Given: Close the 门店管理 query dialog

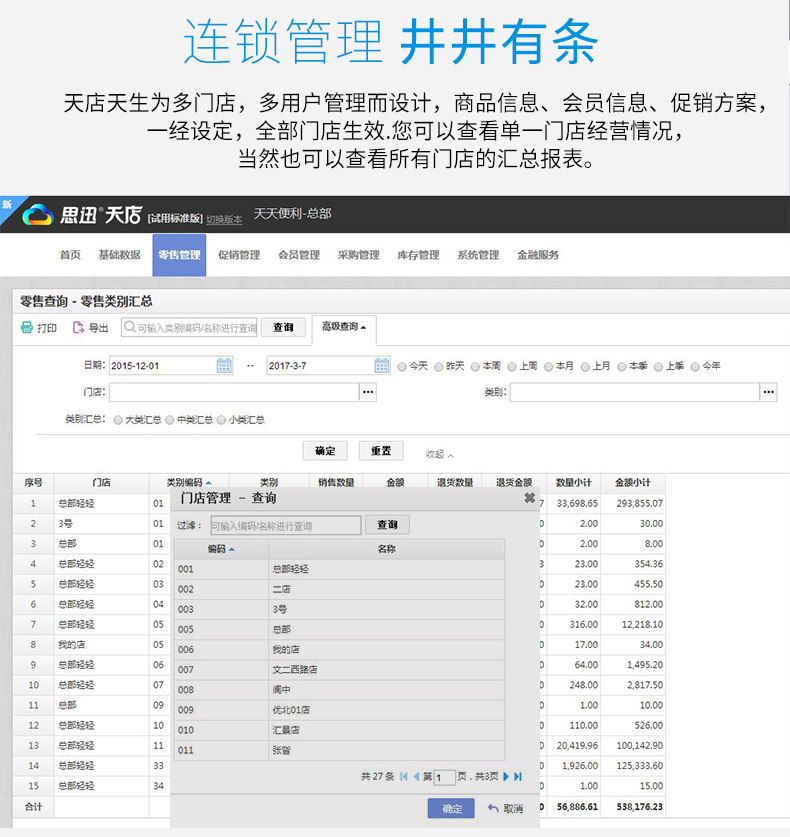Looking at the screenshot, I should 529,498.
